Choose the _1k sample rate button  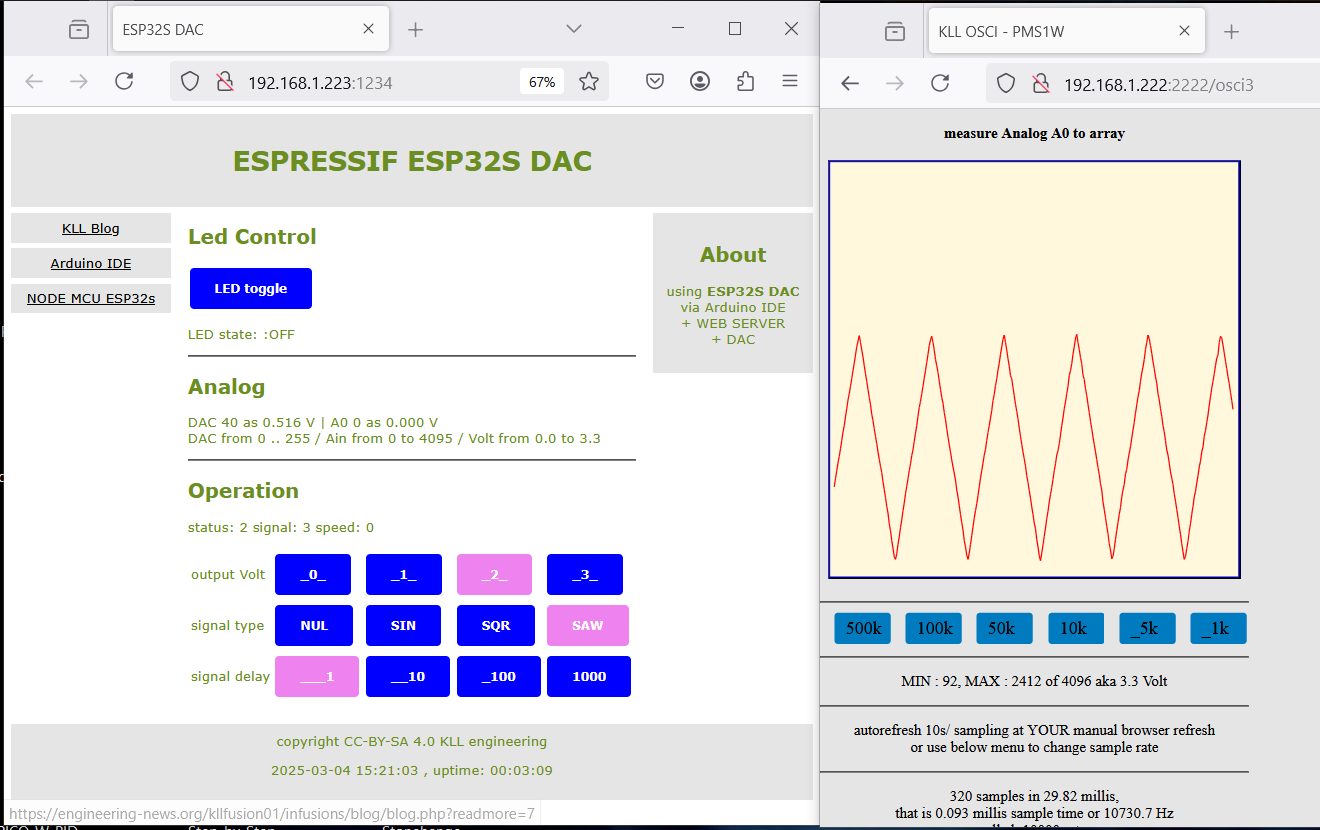pos(1218,628)
